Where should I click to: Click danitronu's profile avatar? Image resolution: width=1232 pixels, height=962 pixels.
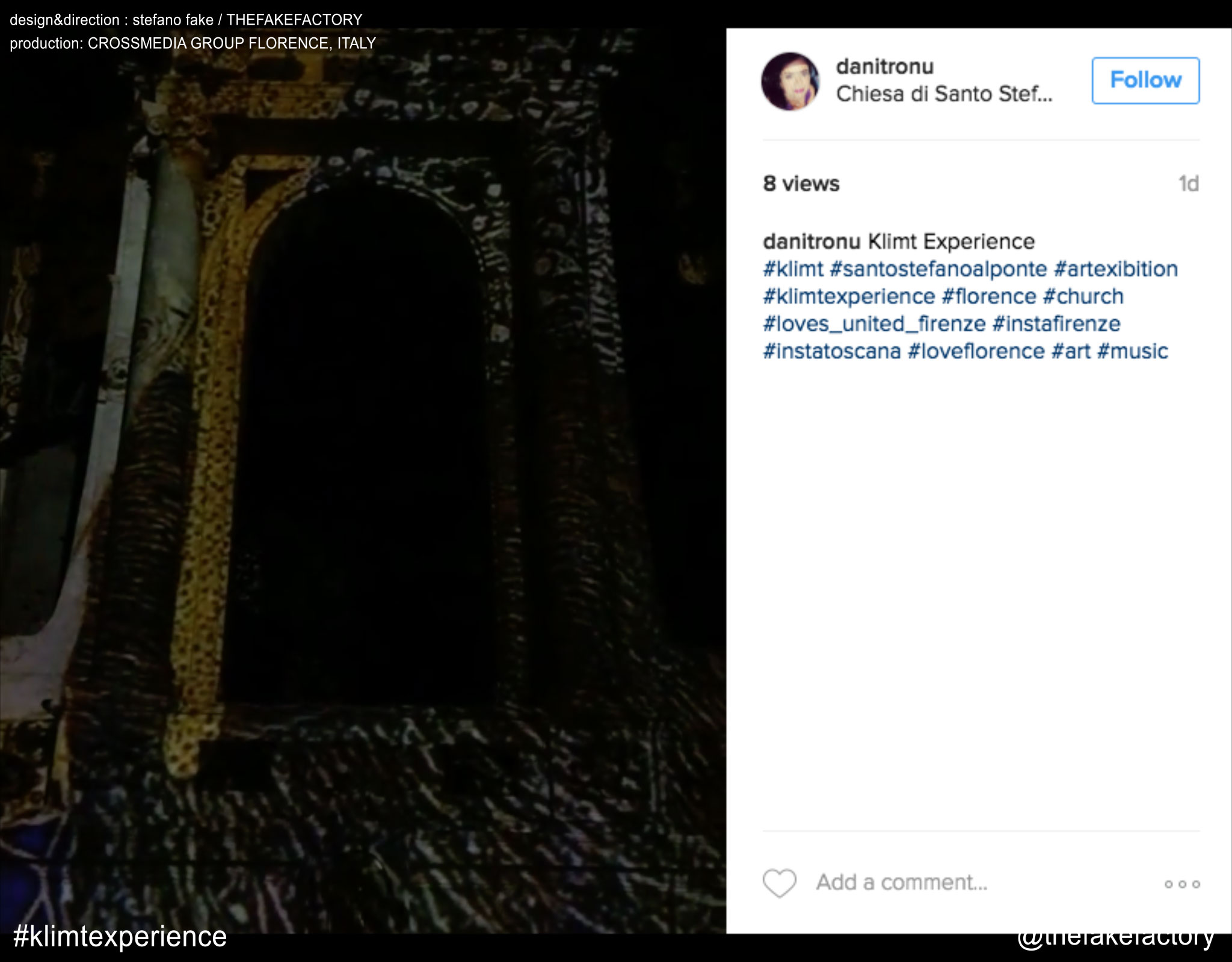point(790,81)
